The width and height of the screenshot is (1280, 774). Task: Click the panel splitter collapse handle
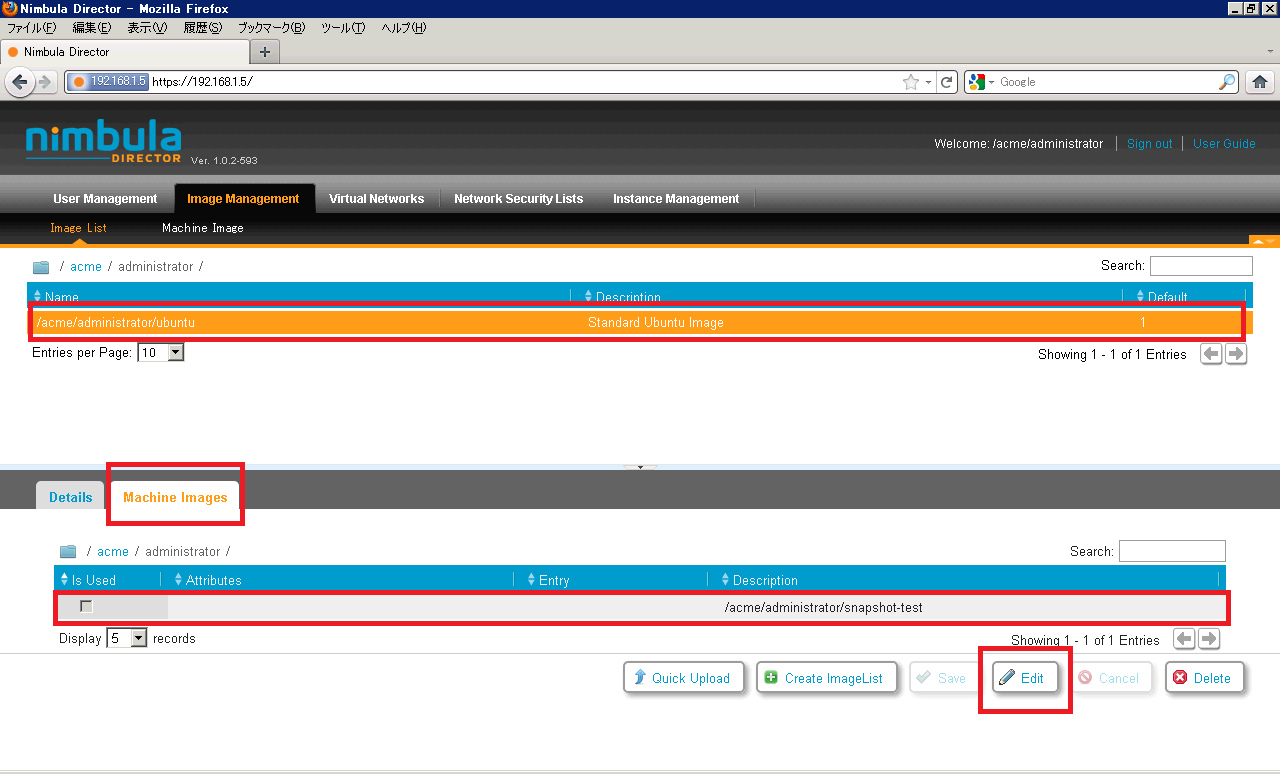point(640,467)
